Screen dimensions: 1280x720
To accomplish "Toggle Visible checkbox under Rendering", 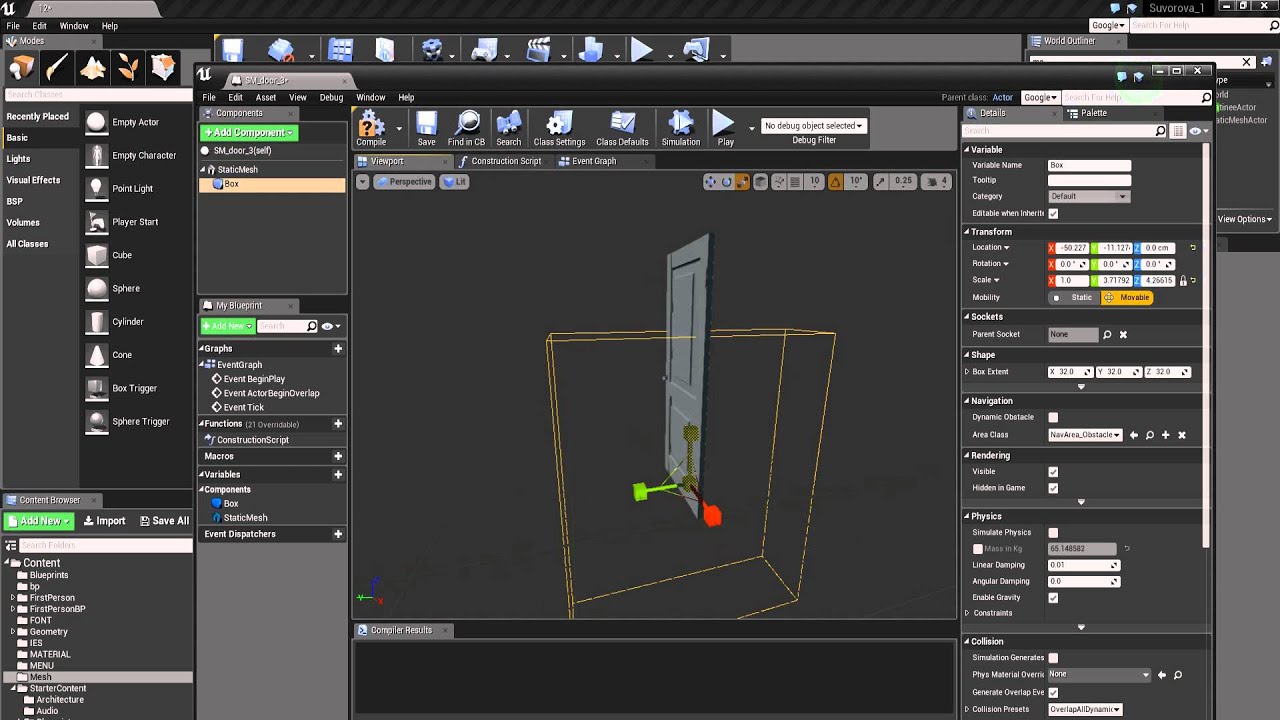I will point(1053,472).
